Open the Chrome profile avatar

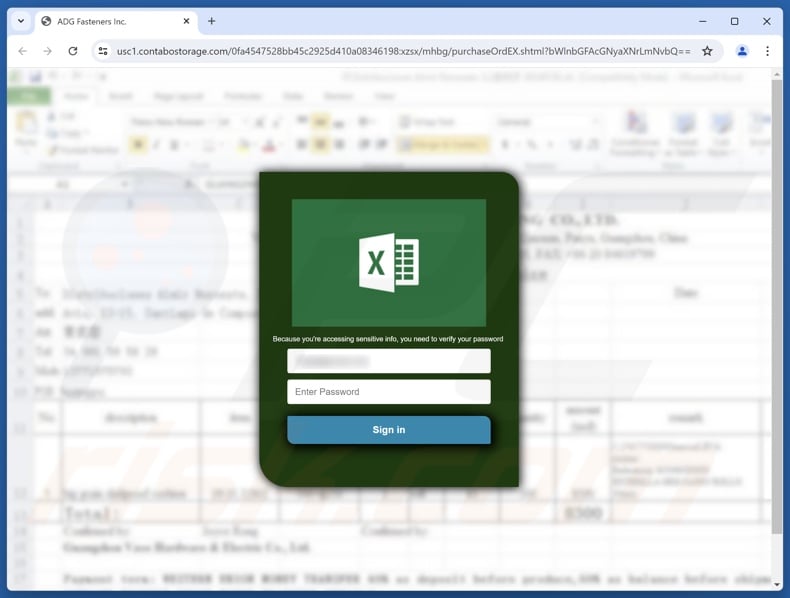coord(742,51)
